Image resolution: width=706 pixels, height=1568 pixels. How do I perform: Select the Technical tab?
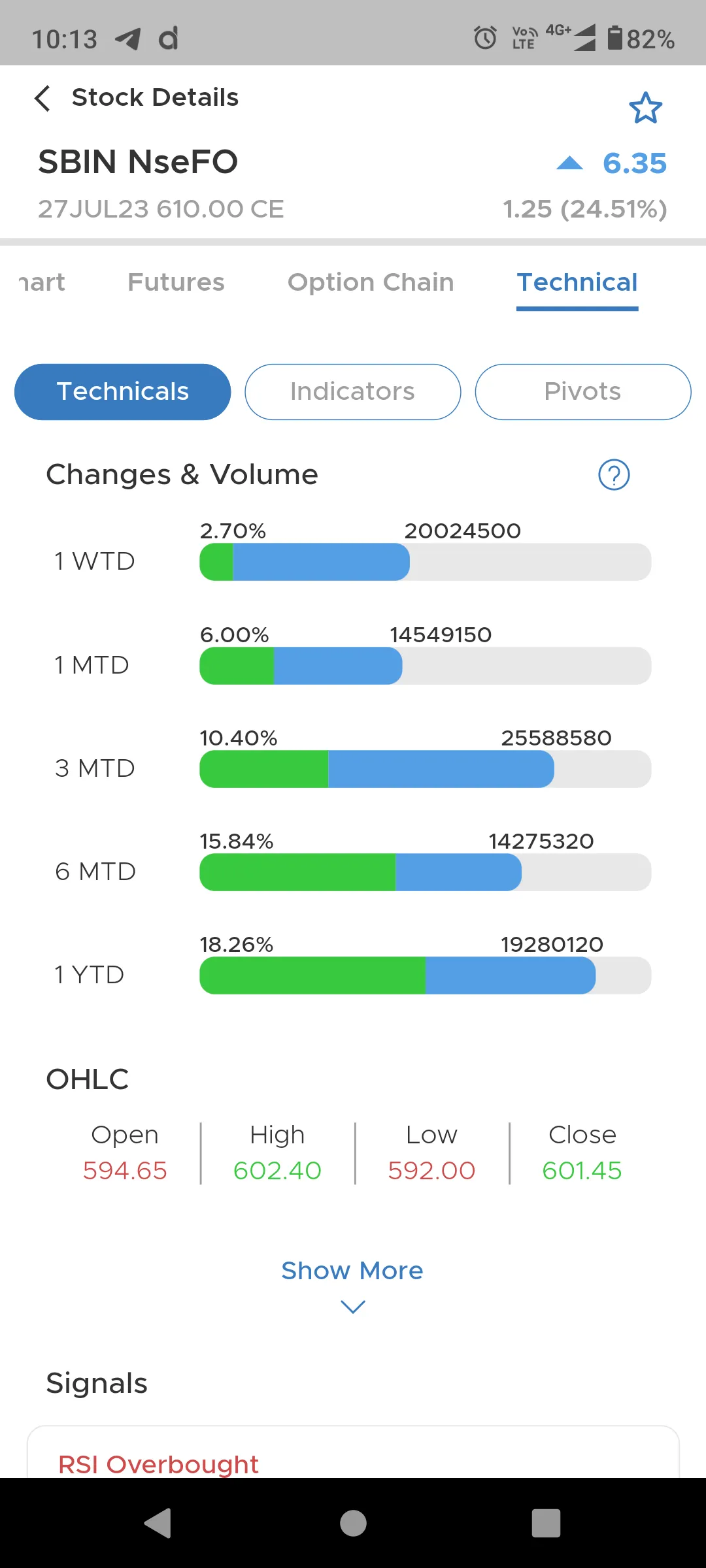[577, 282]
